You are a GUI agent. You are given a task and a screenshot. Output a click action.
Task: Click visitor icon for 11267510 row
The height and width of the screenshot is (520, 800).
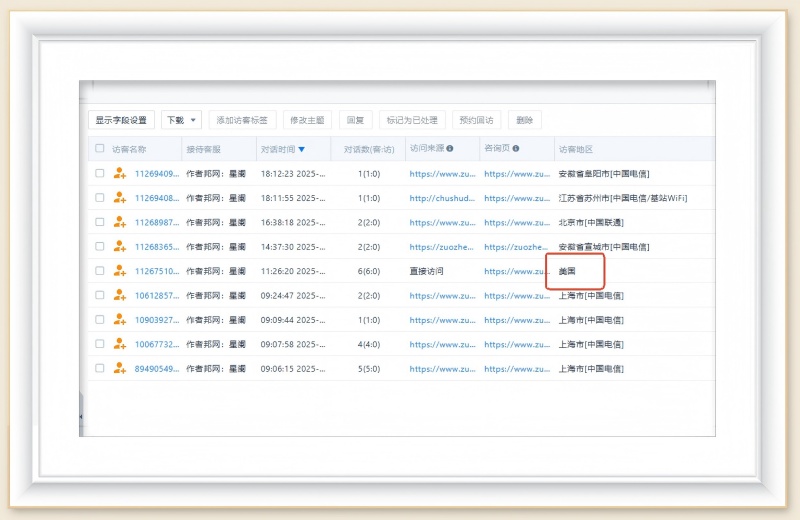tap(120, 271)
